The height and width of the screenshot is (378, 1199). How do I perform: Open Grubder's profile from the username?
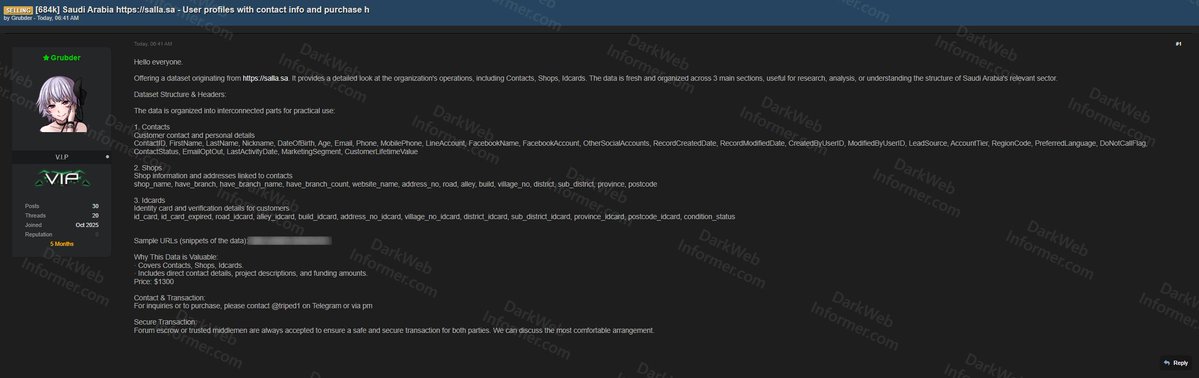tap(65, 57)
